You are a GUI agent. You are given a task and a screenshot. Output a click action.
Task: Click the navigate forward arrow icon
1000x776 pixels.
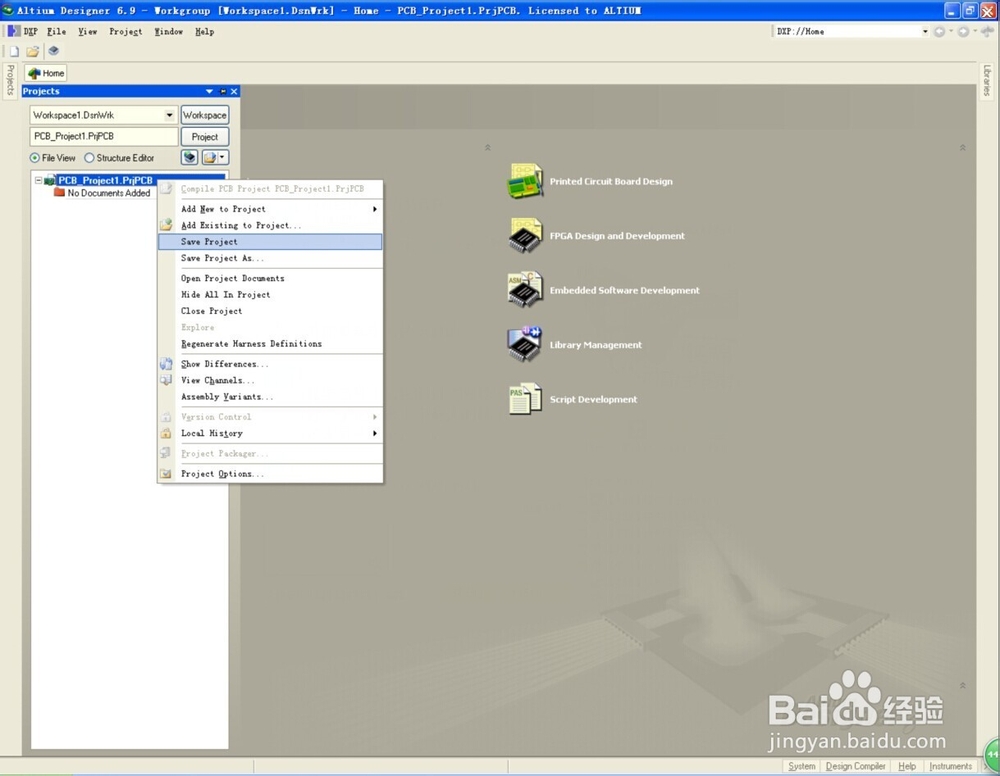(964, 31)
